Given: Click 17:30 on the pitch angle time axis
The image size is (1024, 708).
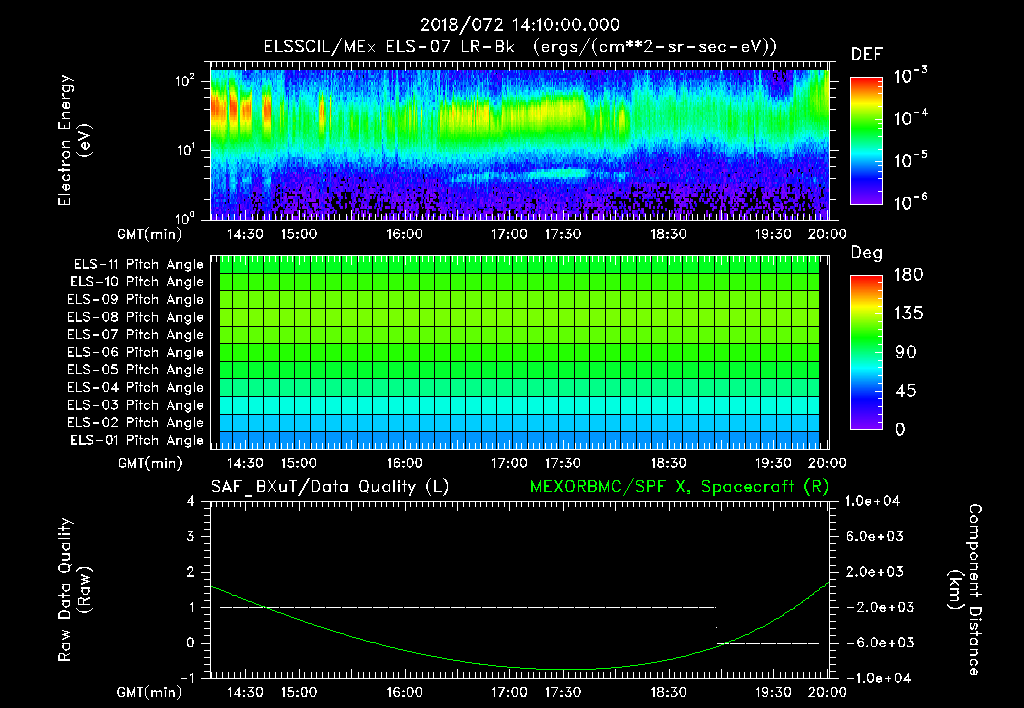Looking at the screenshot, I should point(562,463).
